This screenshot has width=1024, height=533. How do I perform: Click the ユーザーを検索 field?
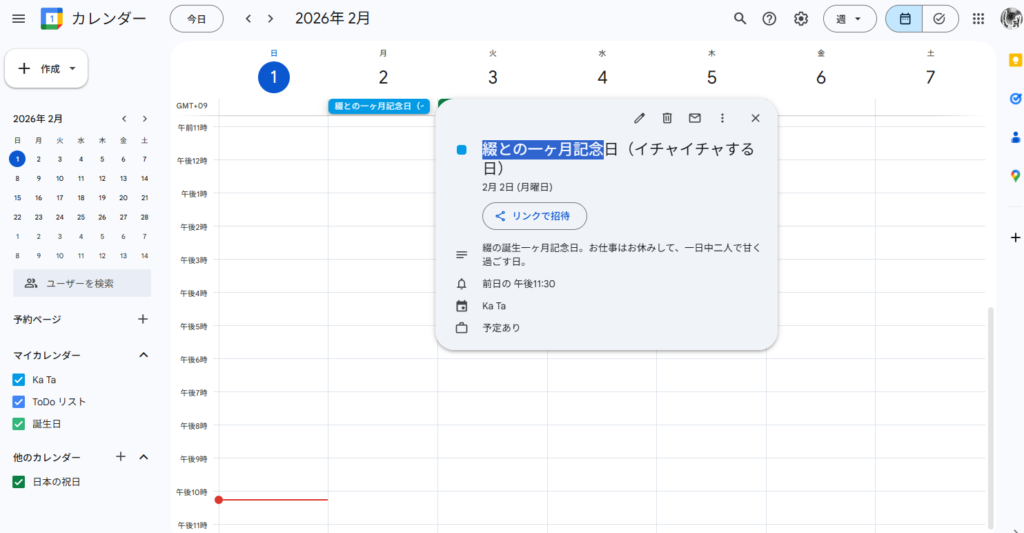[x=82, y=283]
